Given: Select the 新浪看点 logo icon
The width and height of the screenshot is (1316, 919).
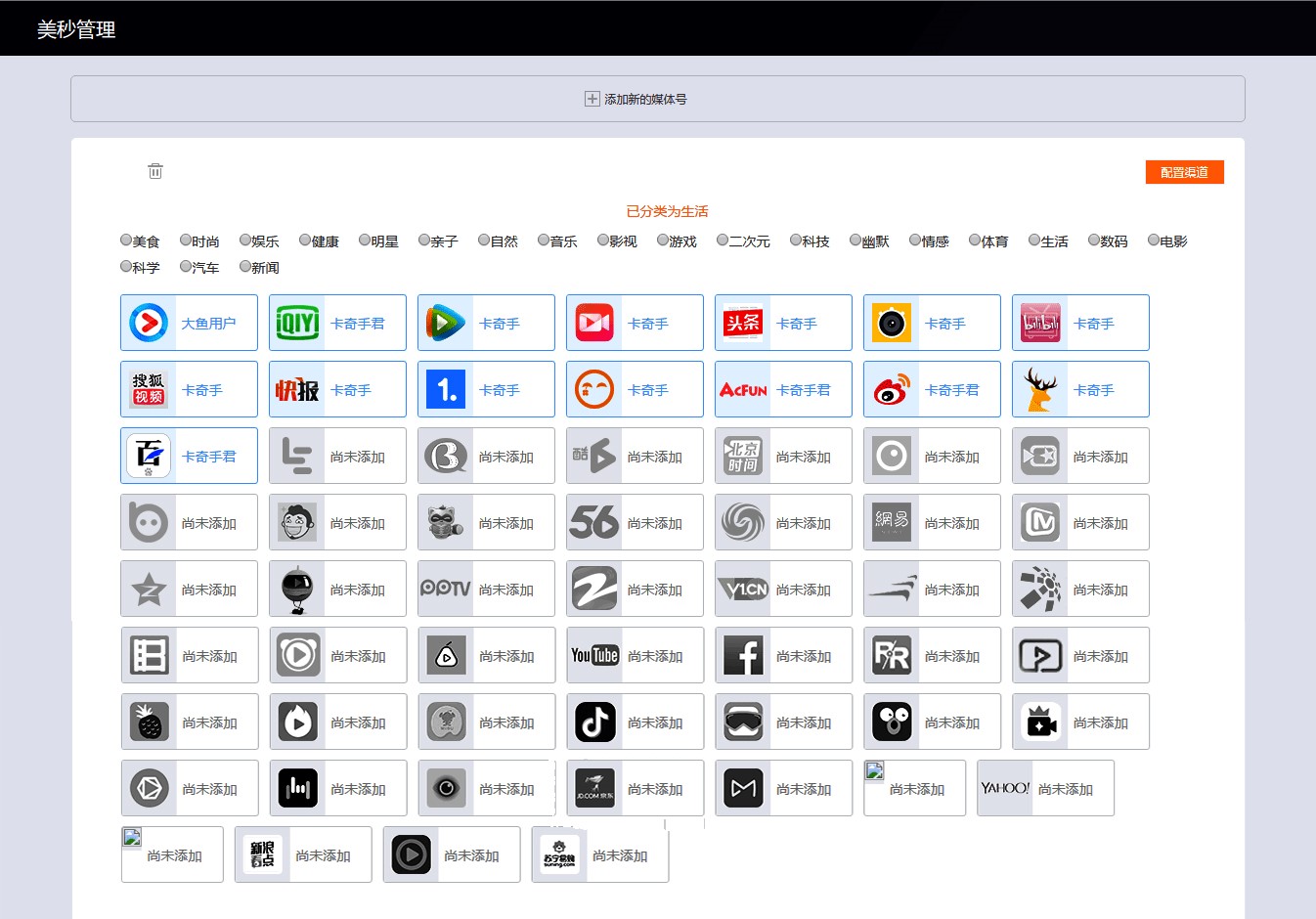Looking at the screenshot, I should point(262,854).
